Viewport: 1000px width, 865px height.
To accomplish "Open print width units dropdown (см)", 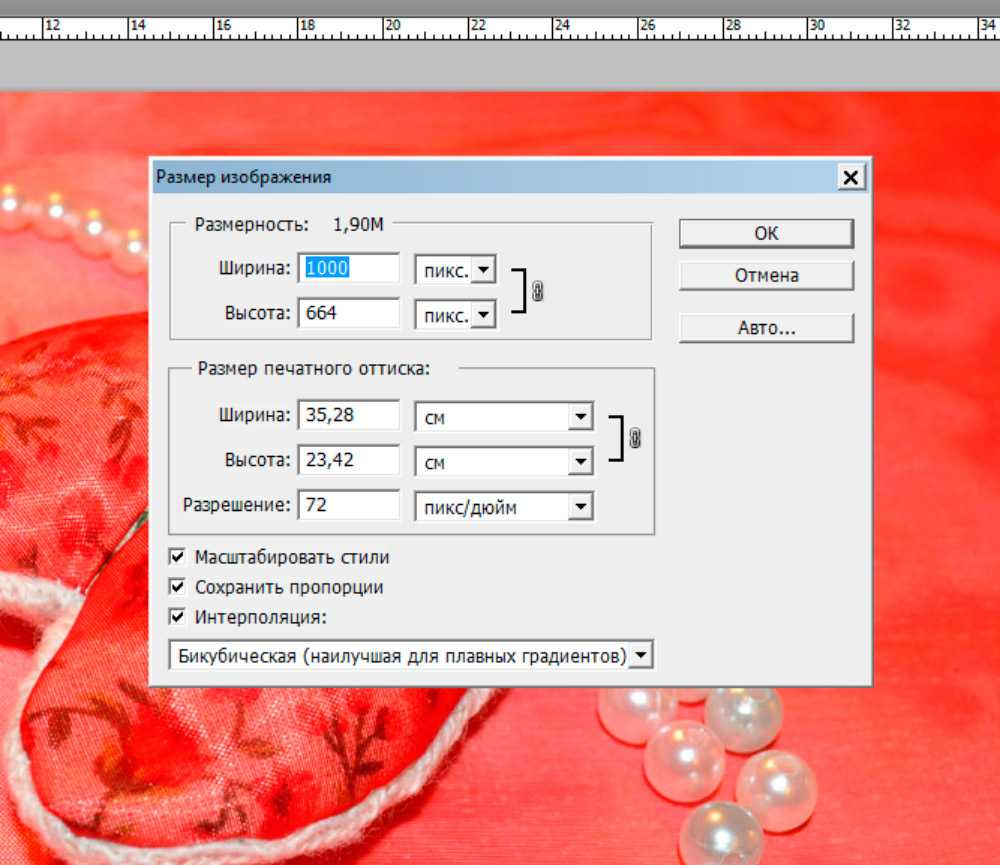I will (504, 417).
